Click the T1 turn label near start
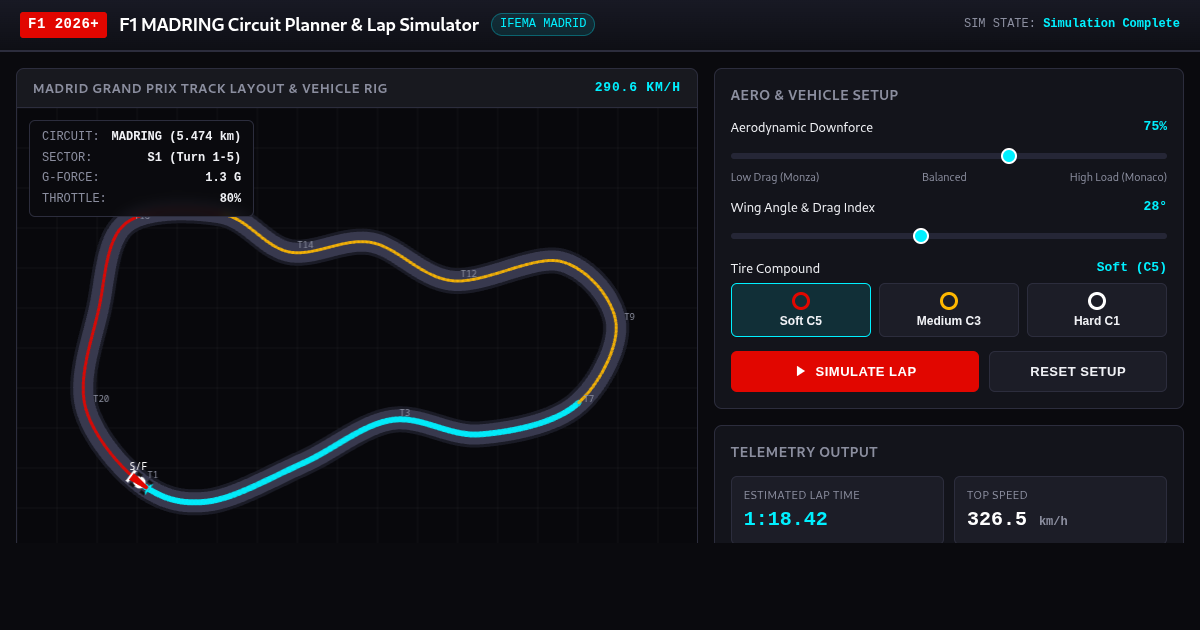This screenshot has height=630, width=1200. [x=153, y=476]
